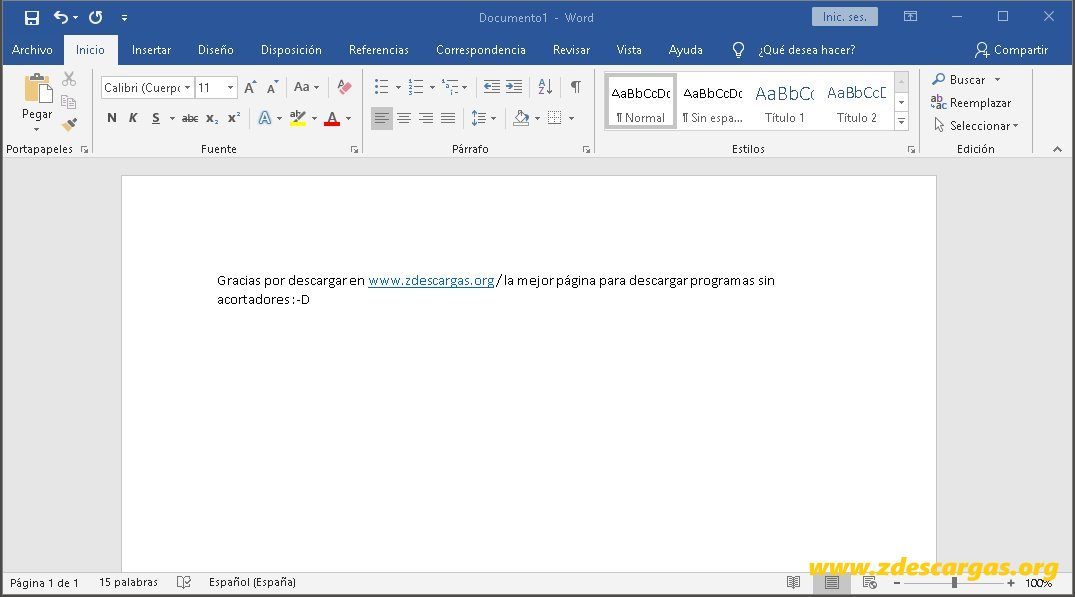The width and height of the screenshot is (1075, 597).
Task: Sort text with the A-Z icon
Action: (545, 86)
